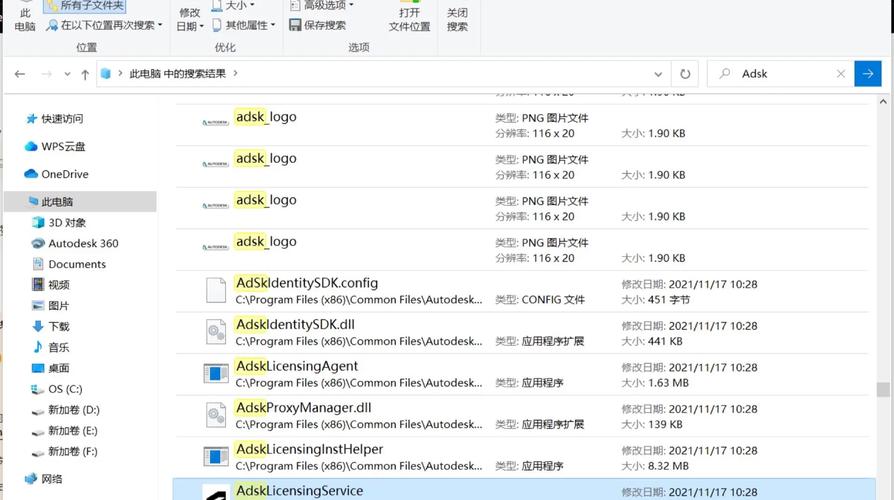894x500 pixels.
Task: Click the 网络 icon in sidebar
Action: click(x=31, y=479)
